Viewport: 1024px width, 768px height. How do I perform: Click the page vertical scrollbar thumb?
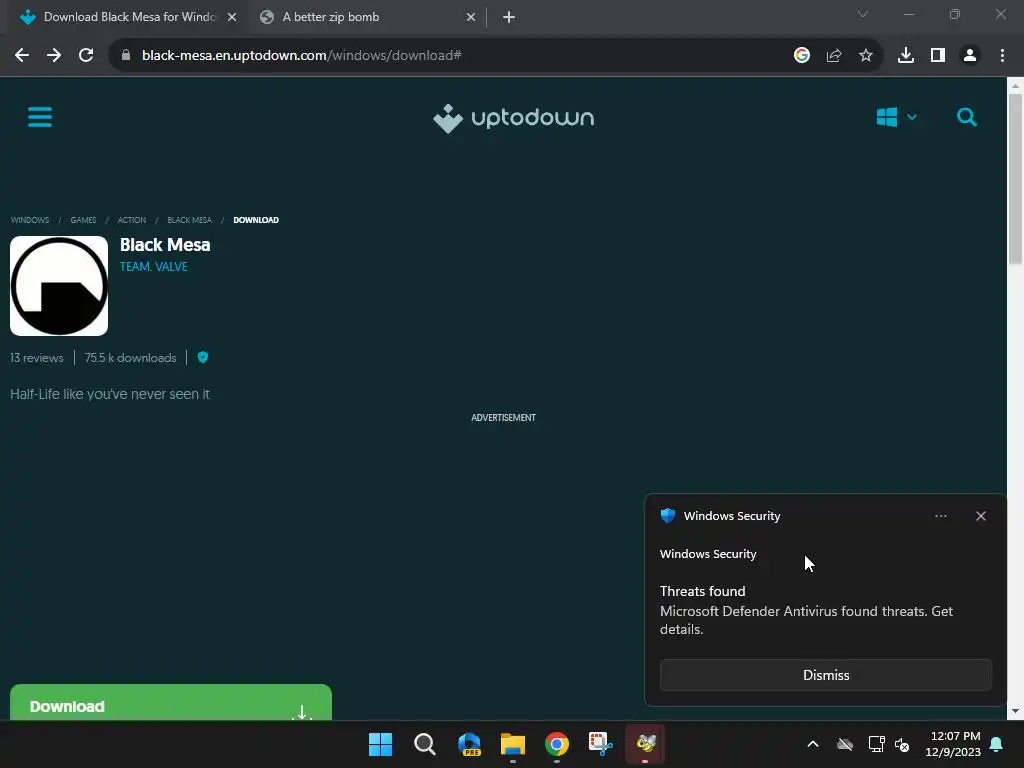[x=1015, y=180]
